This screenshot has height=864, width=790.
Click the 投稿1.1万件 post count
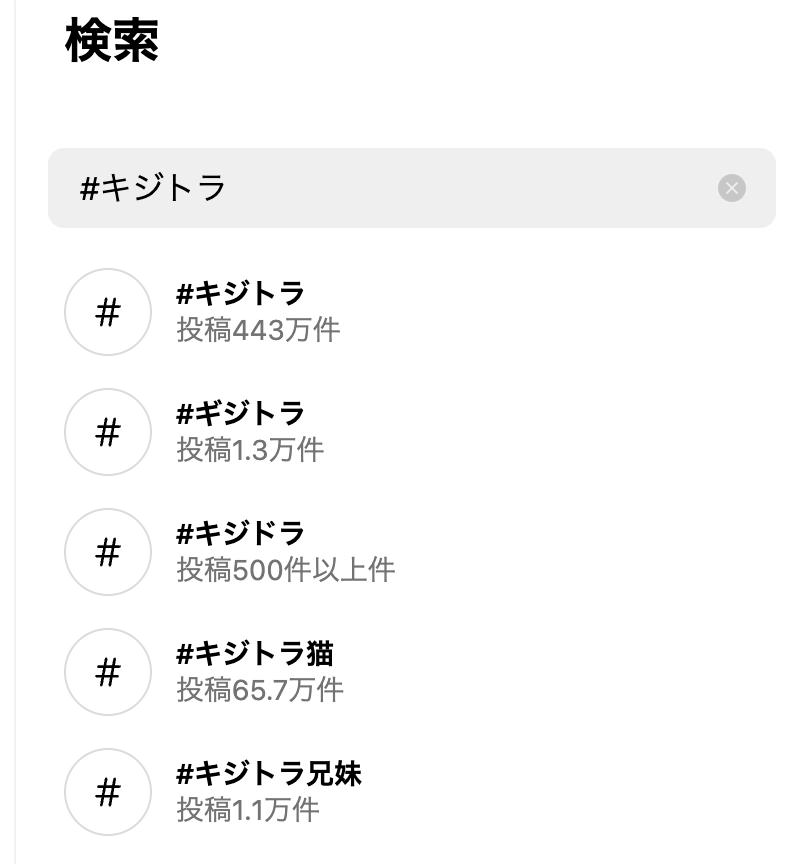pos(248,809)
